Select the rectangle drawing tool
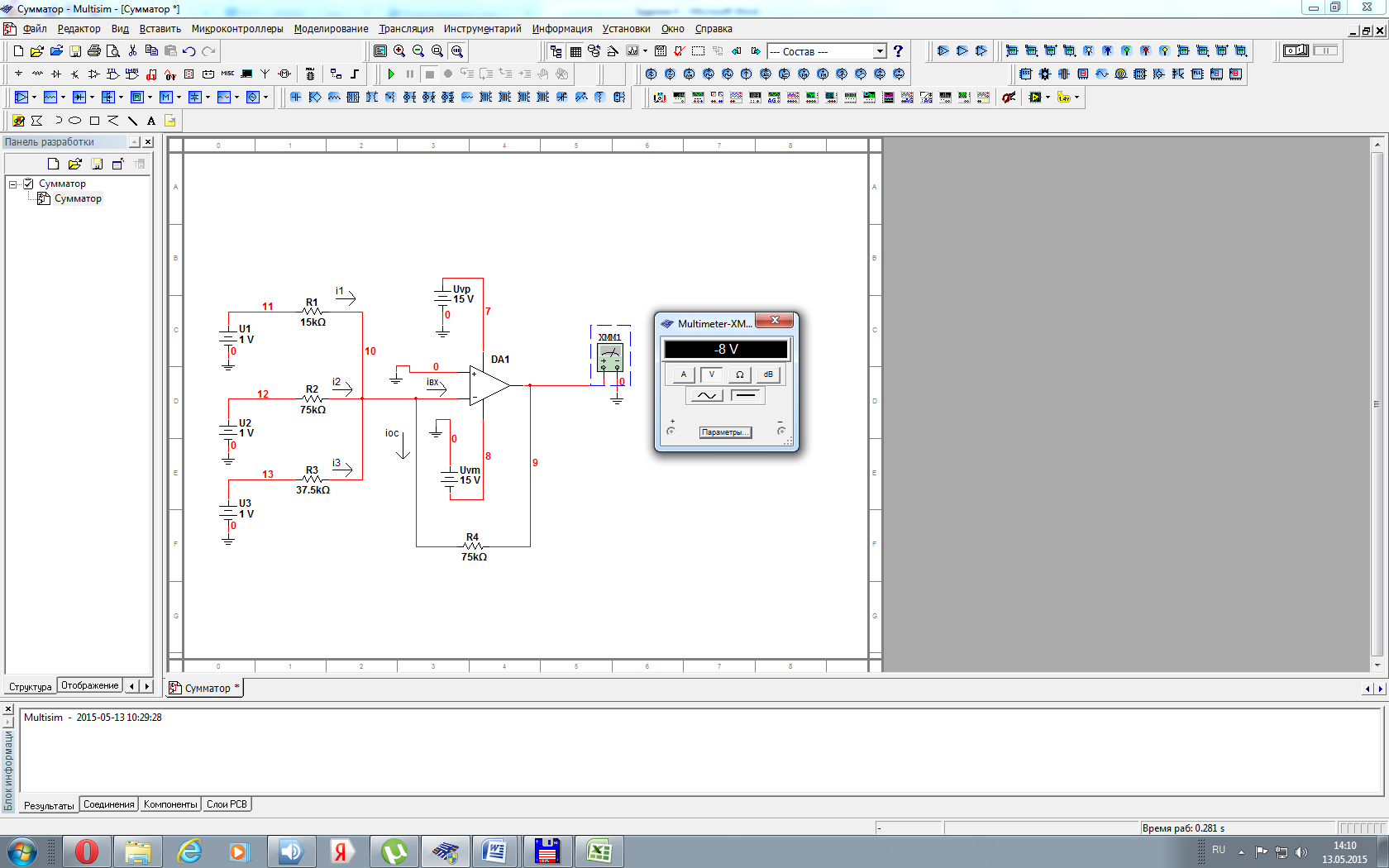Viewport: 1389px width, 868px height. tap(94, 121)
